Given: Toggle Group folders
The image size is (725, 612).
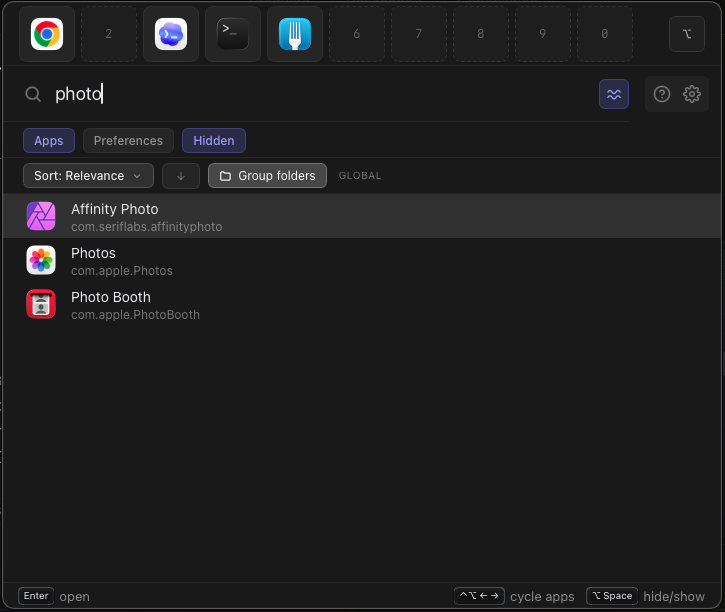Looking at the screenshot, I should 267,176.
